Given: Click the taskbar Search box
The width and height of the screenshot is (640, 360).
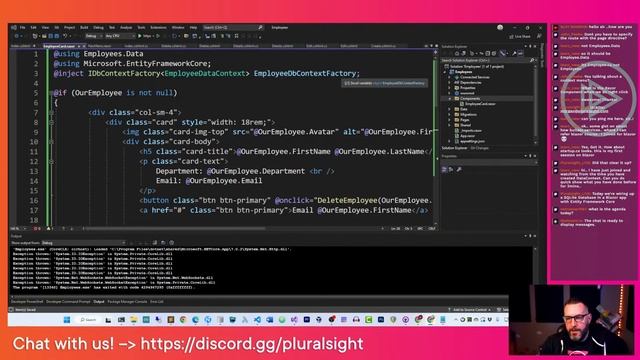Looking at the screenshot, I should pyautogui.click(x=89, y=320).
